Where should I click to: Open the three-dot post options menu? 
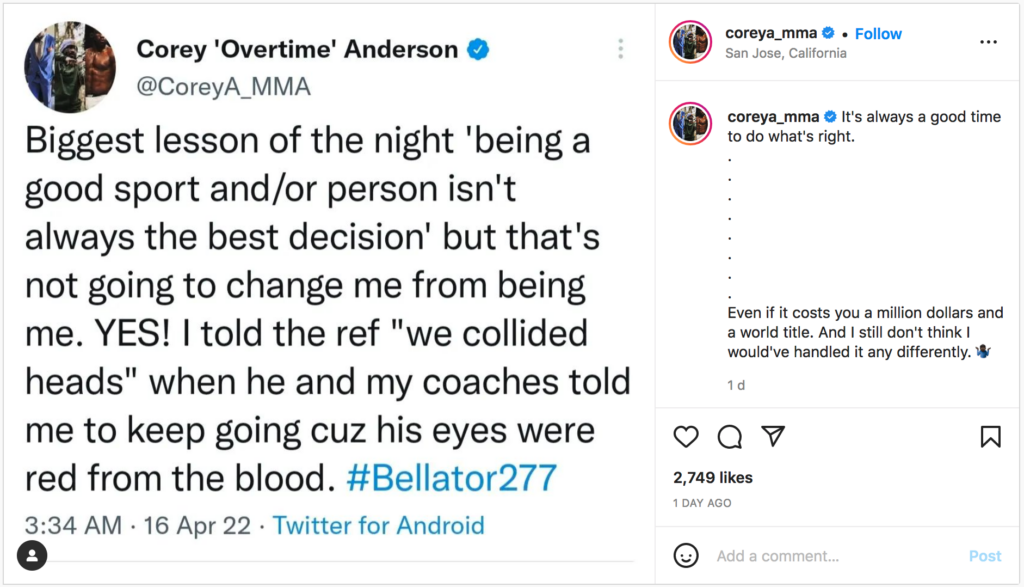[x=988, y=42]
